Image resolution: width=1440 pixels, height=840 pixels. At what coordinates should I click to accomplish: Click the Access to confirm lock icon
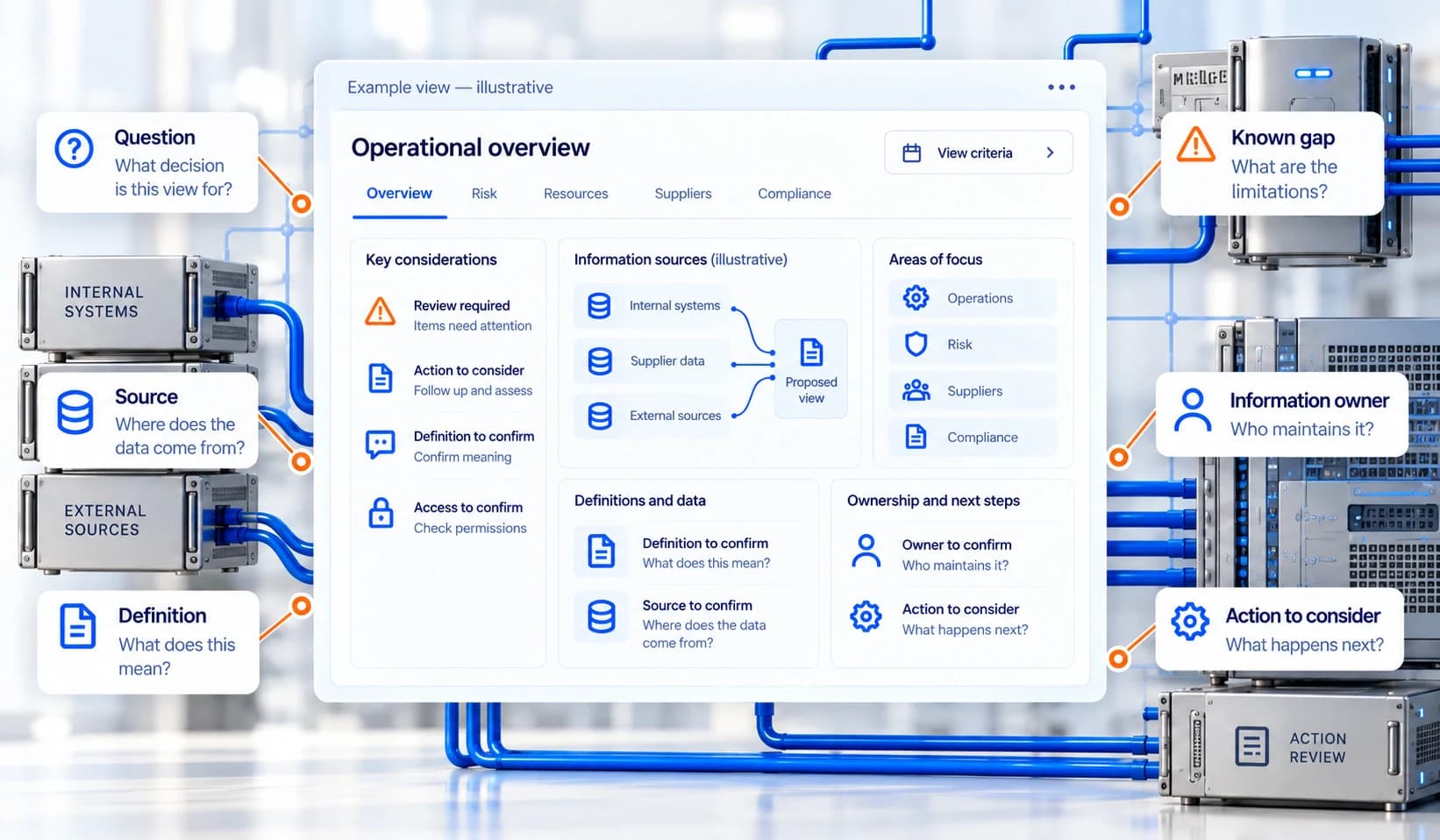click(381, 513)
